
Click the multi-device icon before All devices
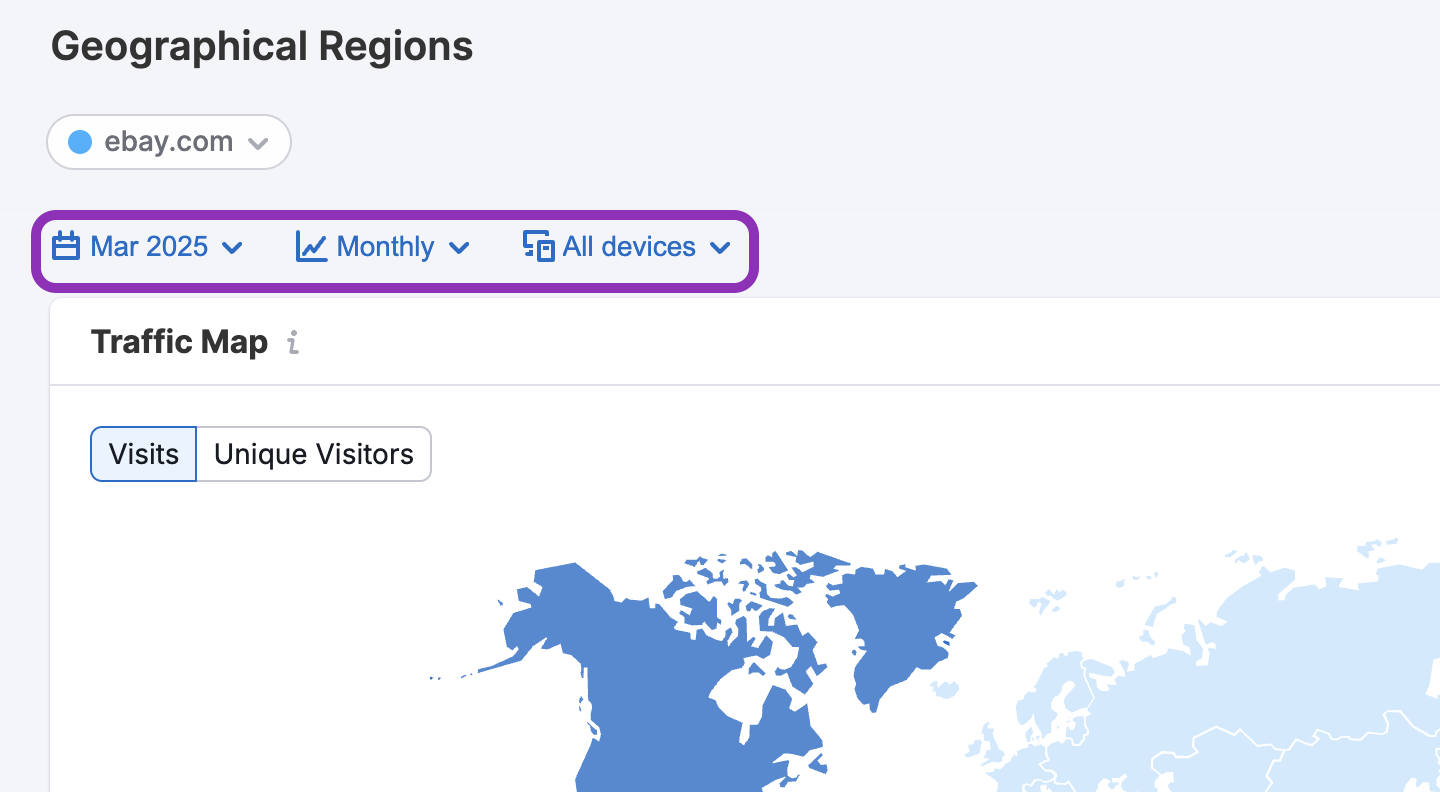coord(537,246)
